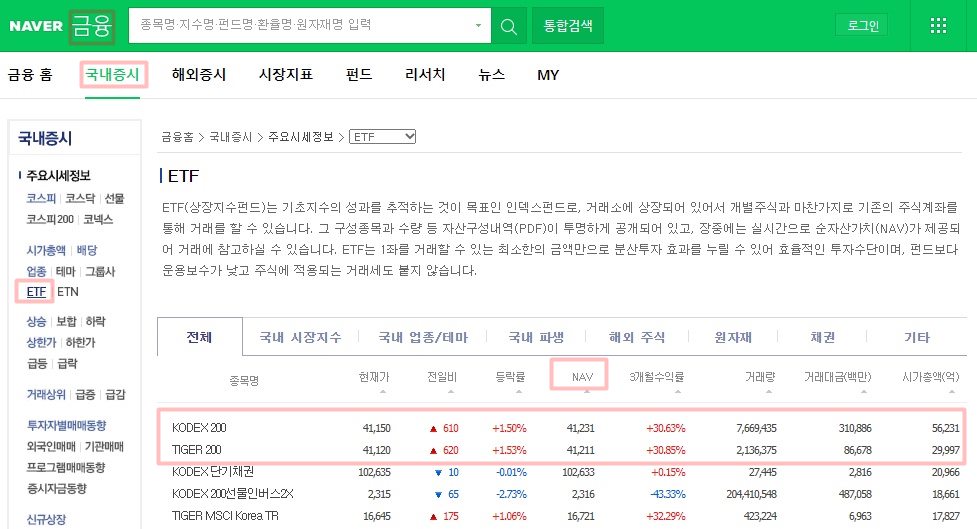The width and height of the screenshot is (977, 529).
Task: Open 시가총액 sidebar link
Action: tap(46, 250)
